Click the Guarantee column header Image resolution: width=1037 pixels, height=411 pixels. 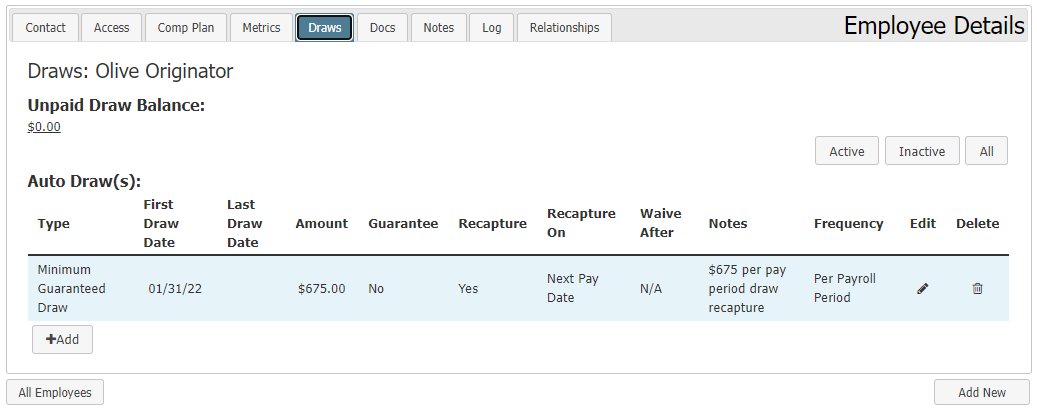(403, 224)
